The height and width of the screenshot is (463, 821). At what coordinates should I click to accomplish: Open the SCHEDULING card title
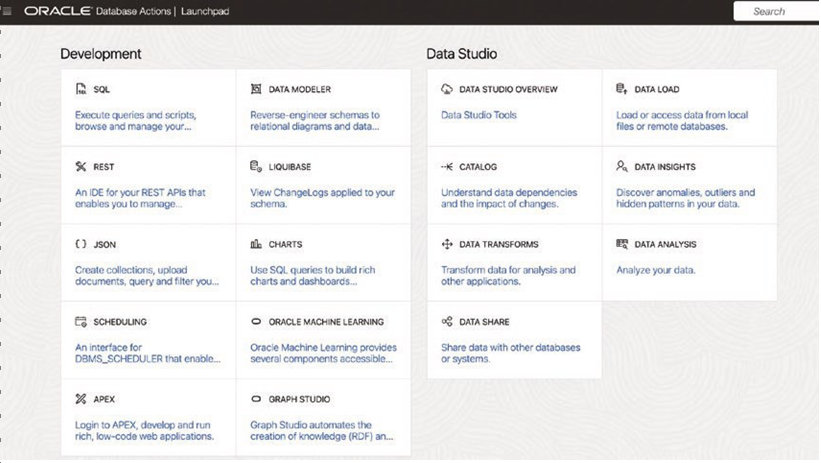tap(120, 322)
